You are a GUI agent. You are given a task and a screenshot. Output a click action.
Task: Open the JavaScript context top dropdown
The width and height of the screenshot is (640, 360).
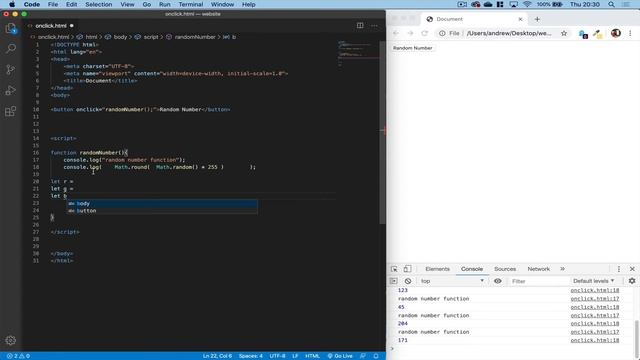(x=452, y=281)
